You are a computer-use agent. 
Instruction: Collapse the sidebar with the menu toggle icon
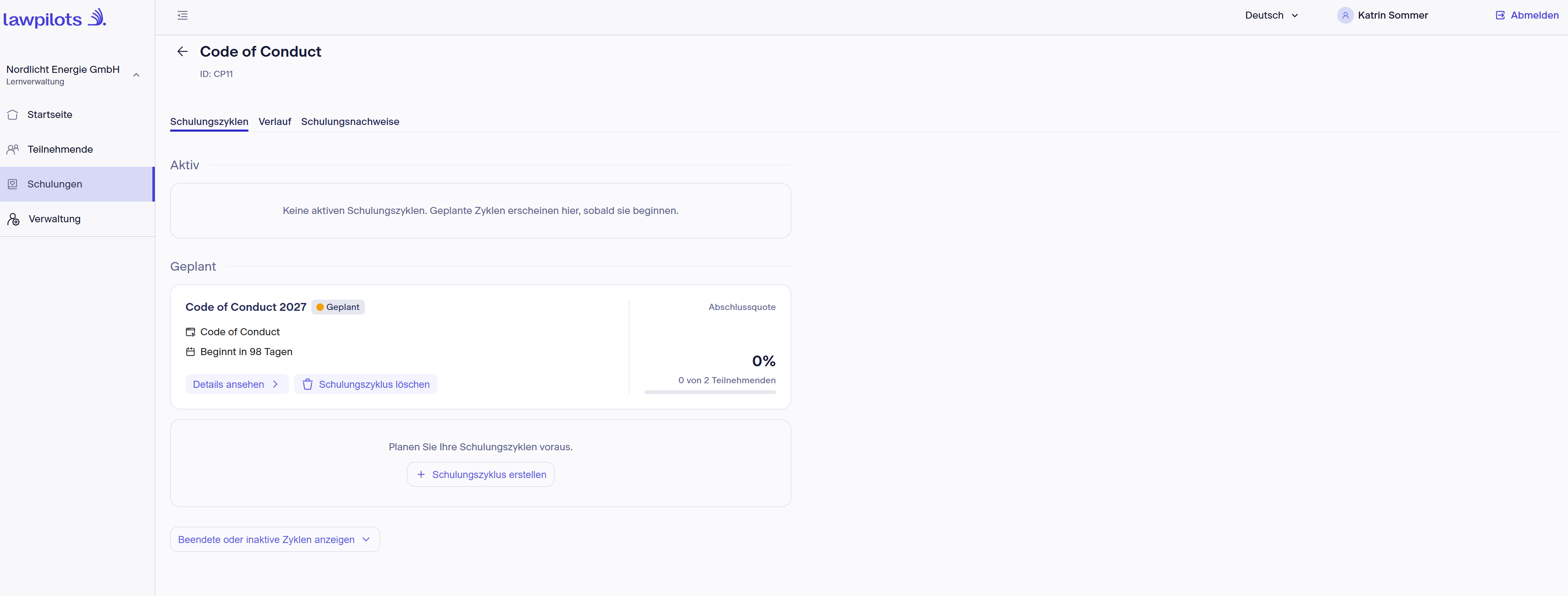coord(182,15)
